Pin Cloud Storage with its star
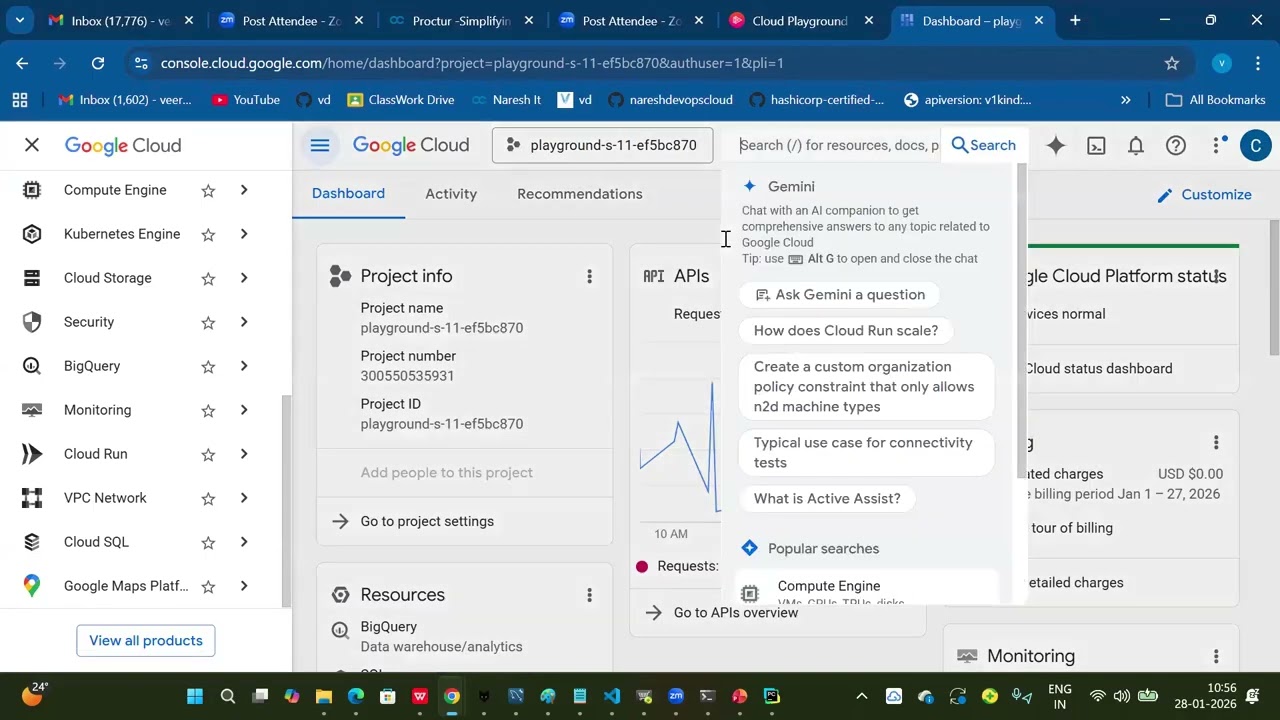The width and height of the screenshot is (1280, 720). pos(208,278)
